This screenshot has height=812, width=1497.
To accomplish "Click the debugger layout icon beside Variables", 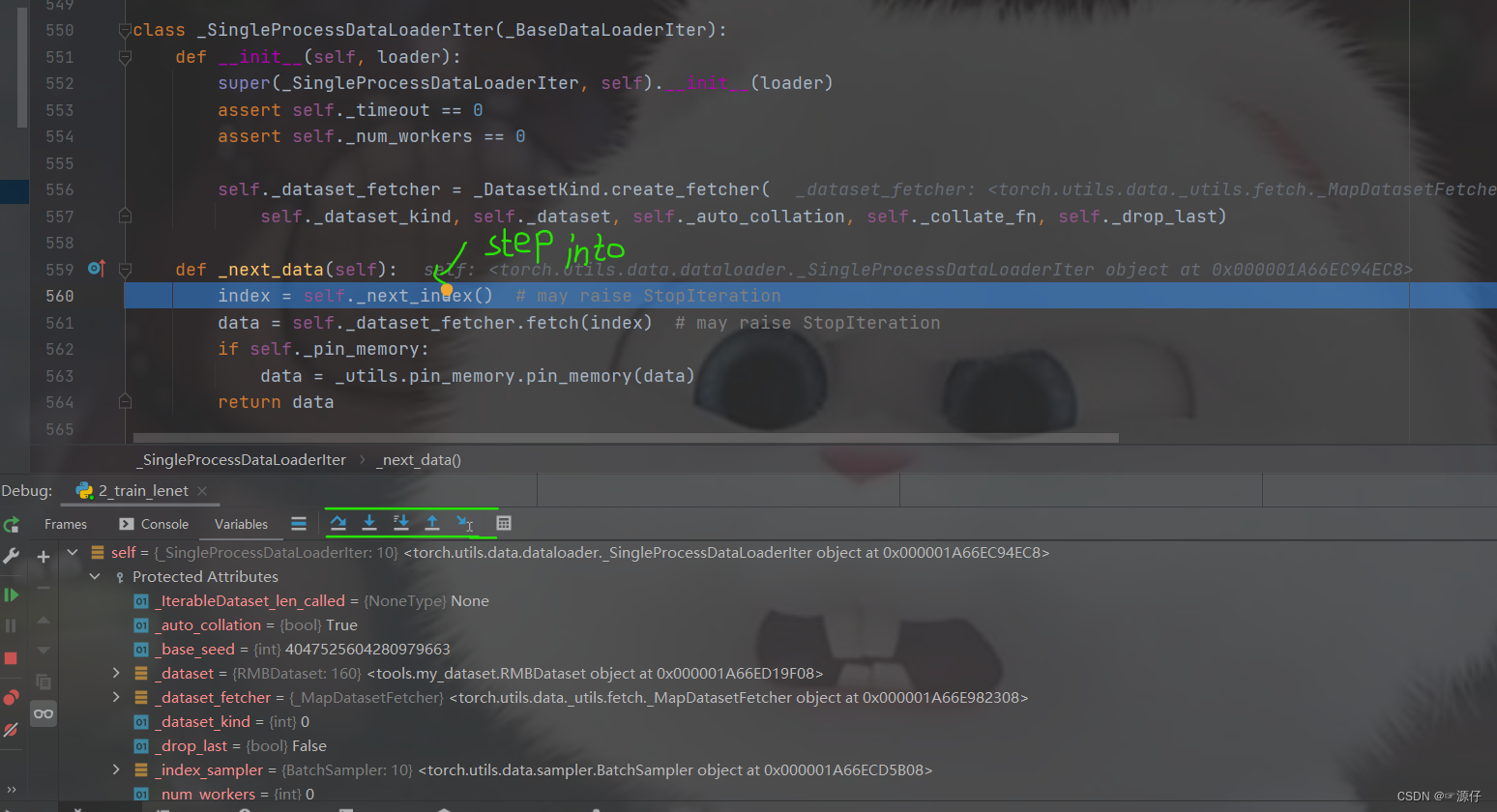I will pyautogui.click(x=299, y=523).
